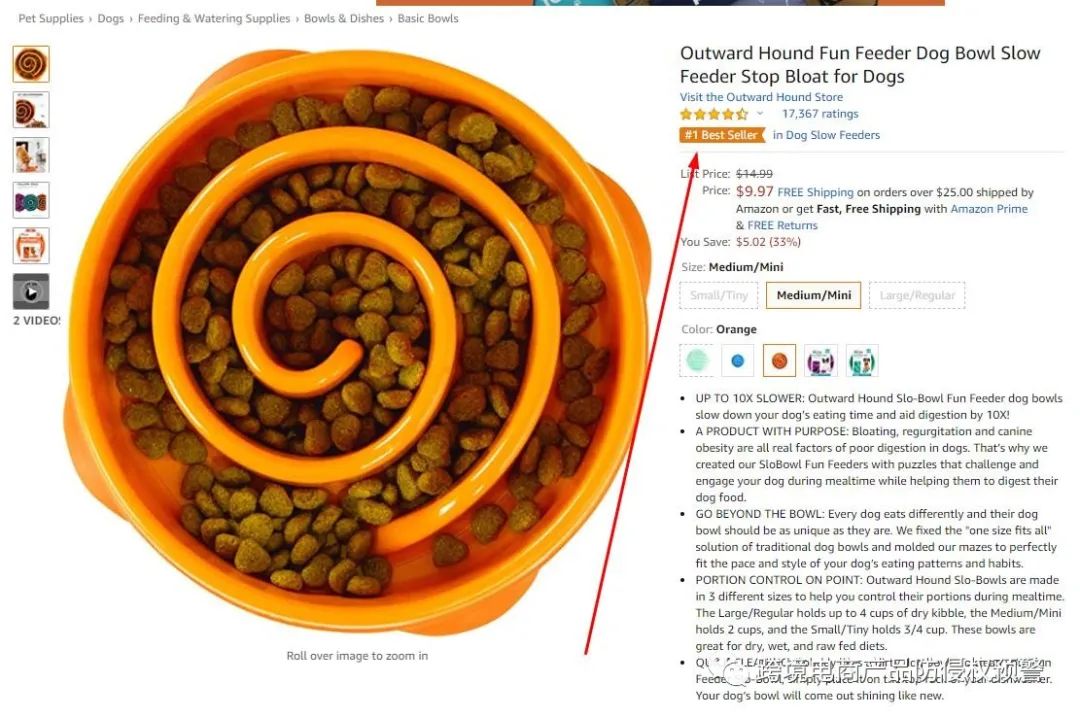Click the #1 Best Seller badge
This screenshot has height=718, width=1080.
[x=722, y=135]
